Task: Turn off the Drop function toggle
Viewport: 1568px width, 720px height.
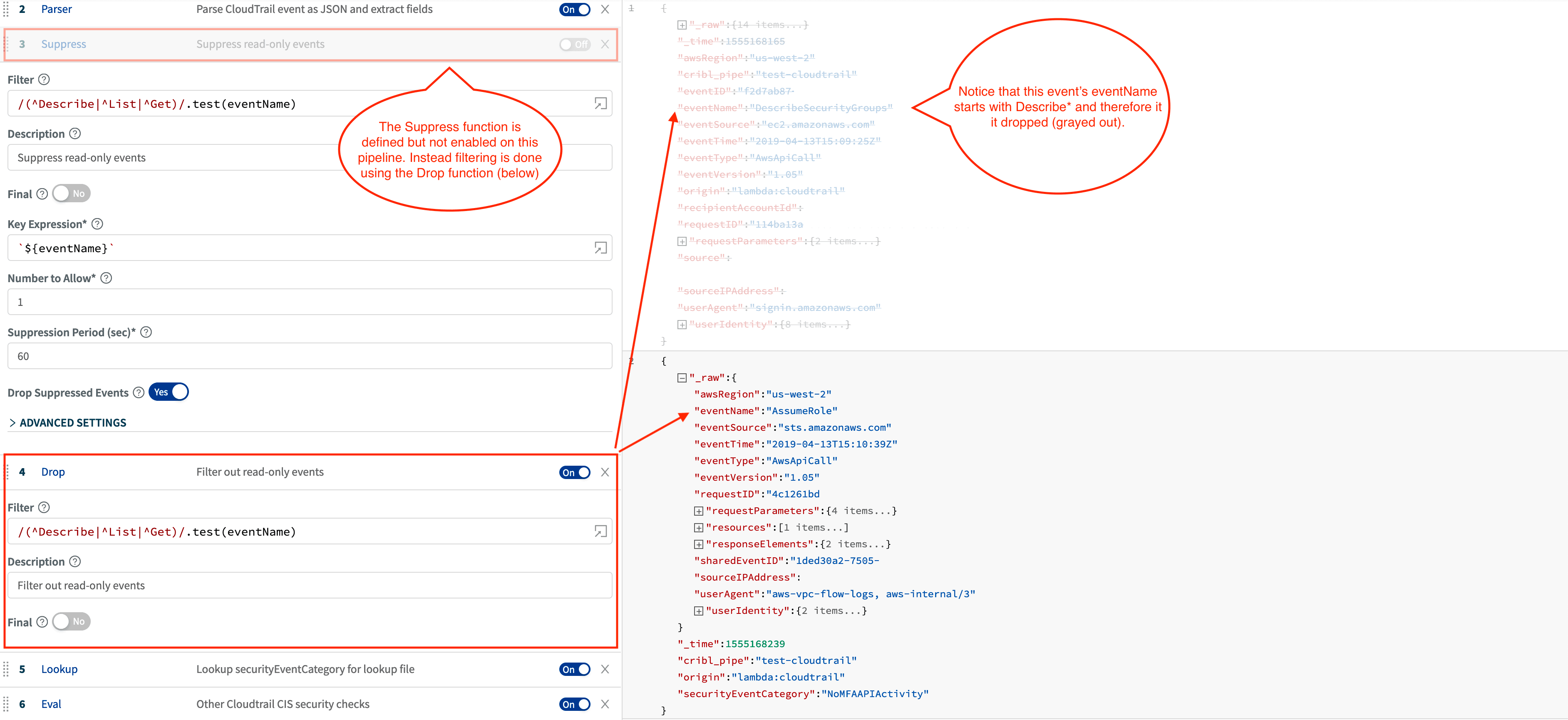Action: [x=574, y=472]
